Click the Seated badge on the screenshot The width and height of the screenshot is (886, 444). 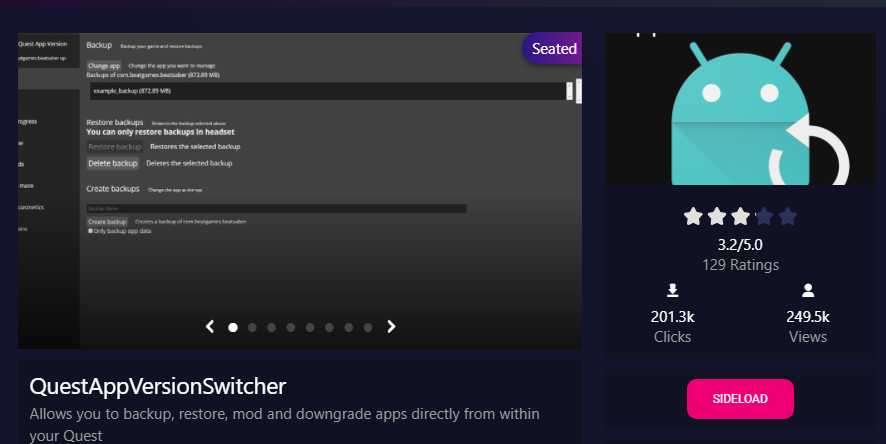tap(552, 49)
